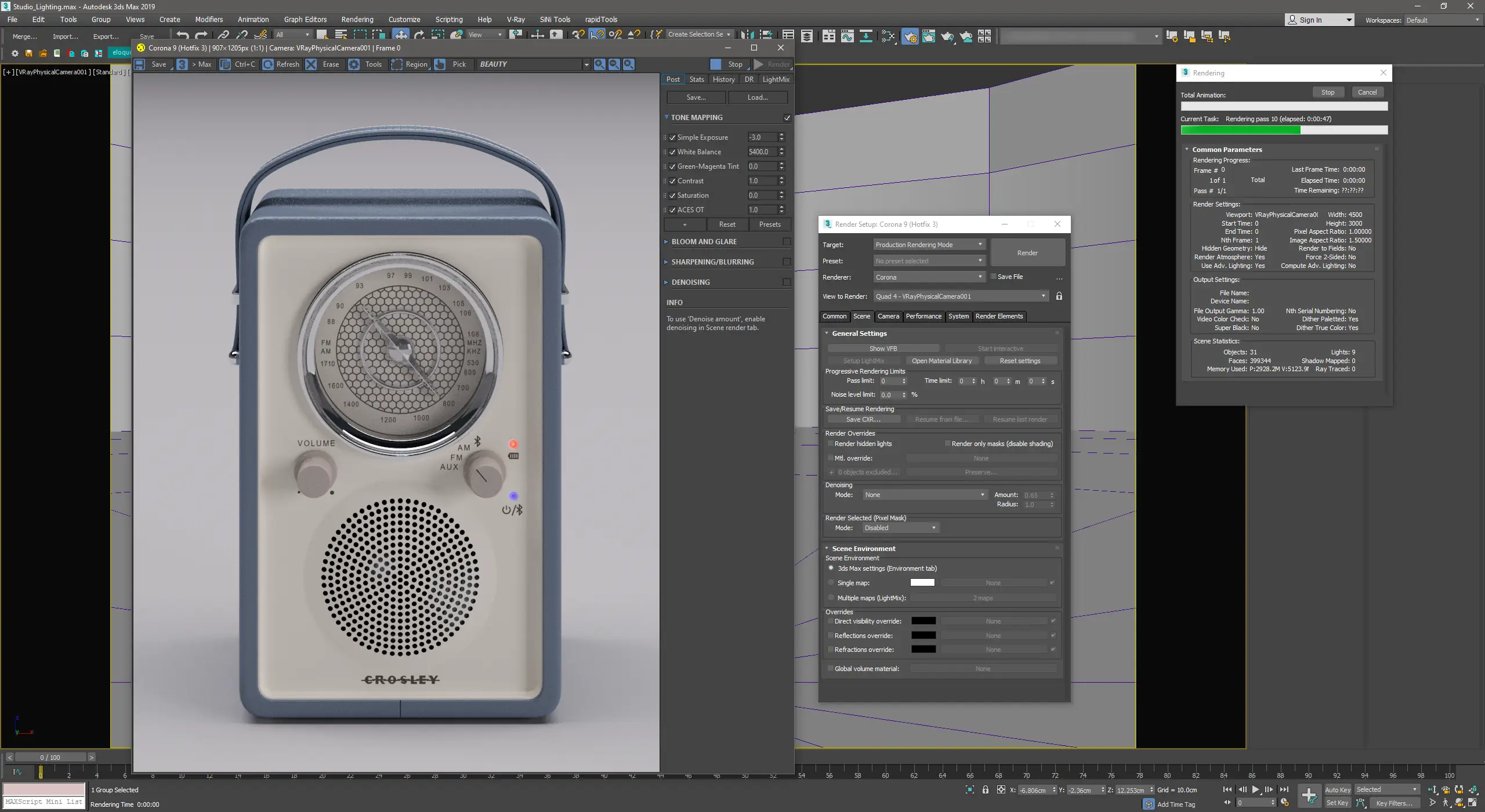Enable the Bloom and Glare checkbox
The image size is (1485, 812).
(787, 242)
